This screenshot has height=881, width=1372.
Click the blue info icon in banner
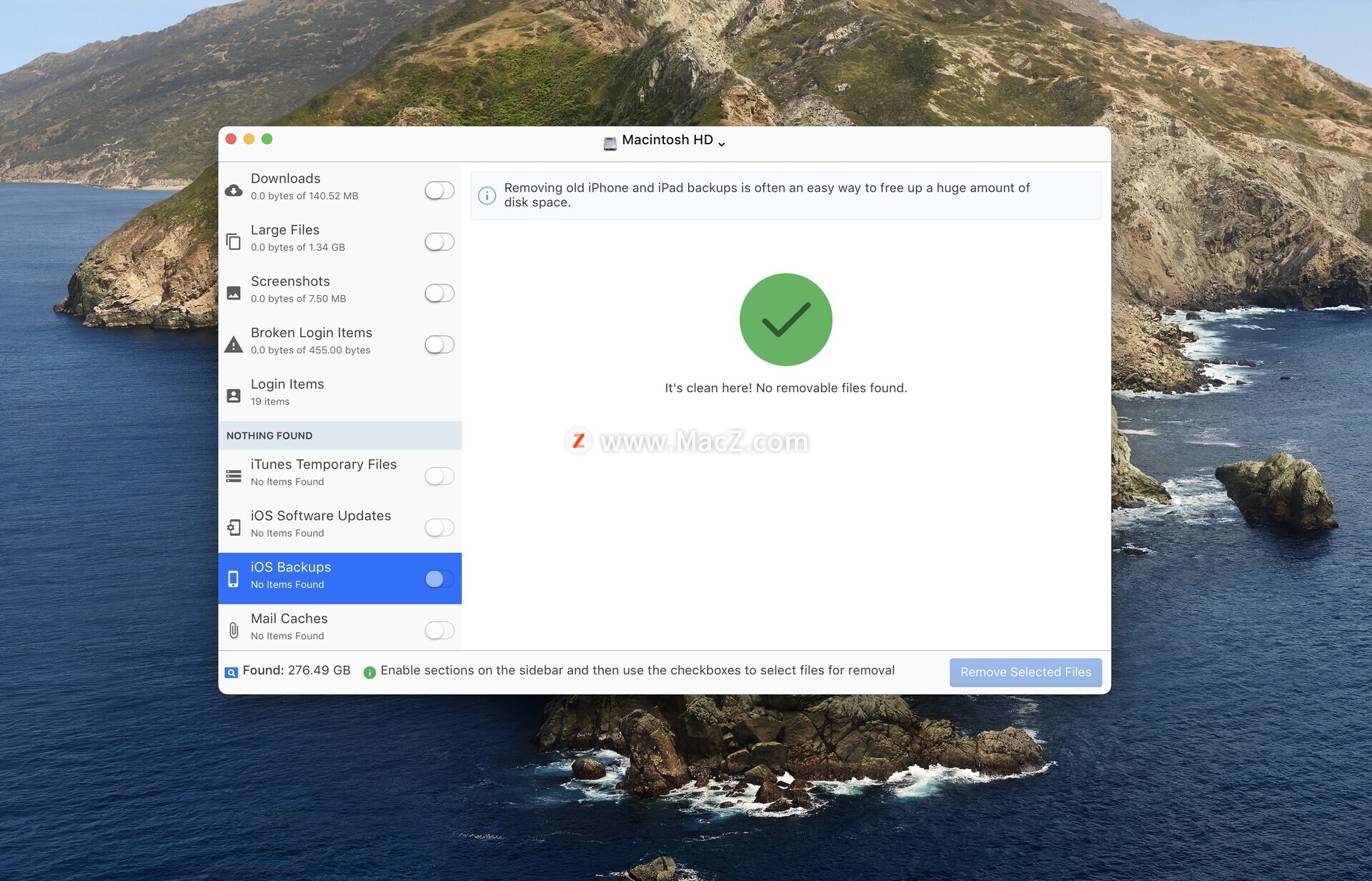tap(487, 195)
